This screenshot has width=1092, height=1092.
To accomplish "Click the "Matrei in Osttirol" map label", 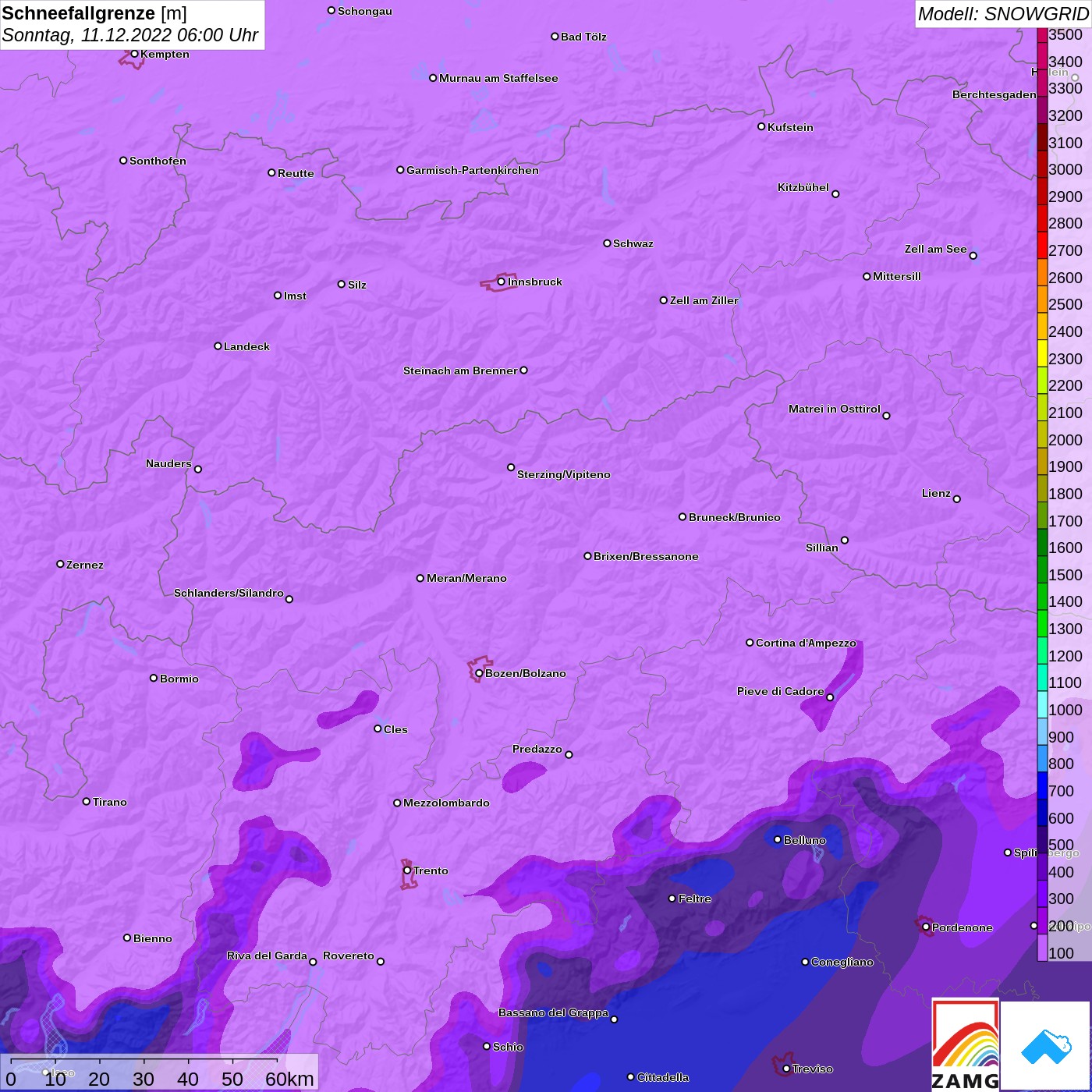I will click(835, 409).
